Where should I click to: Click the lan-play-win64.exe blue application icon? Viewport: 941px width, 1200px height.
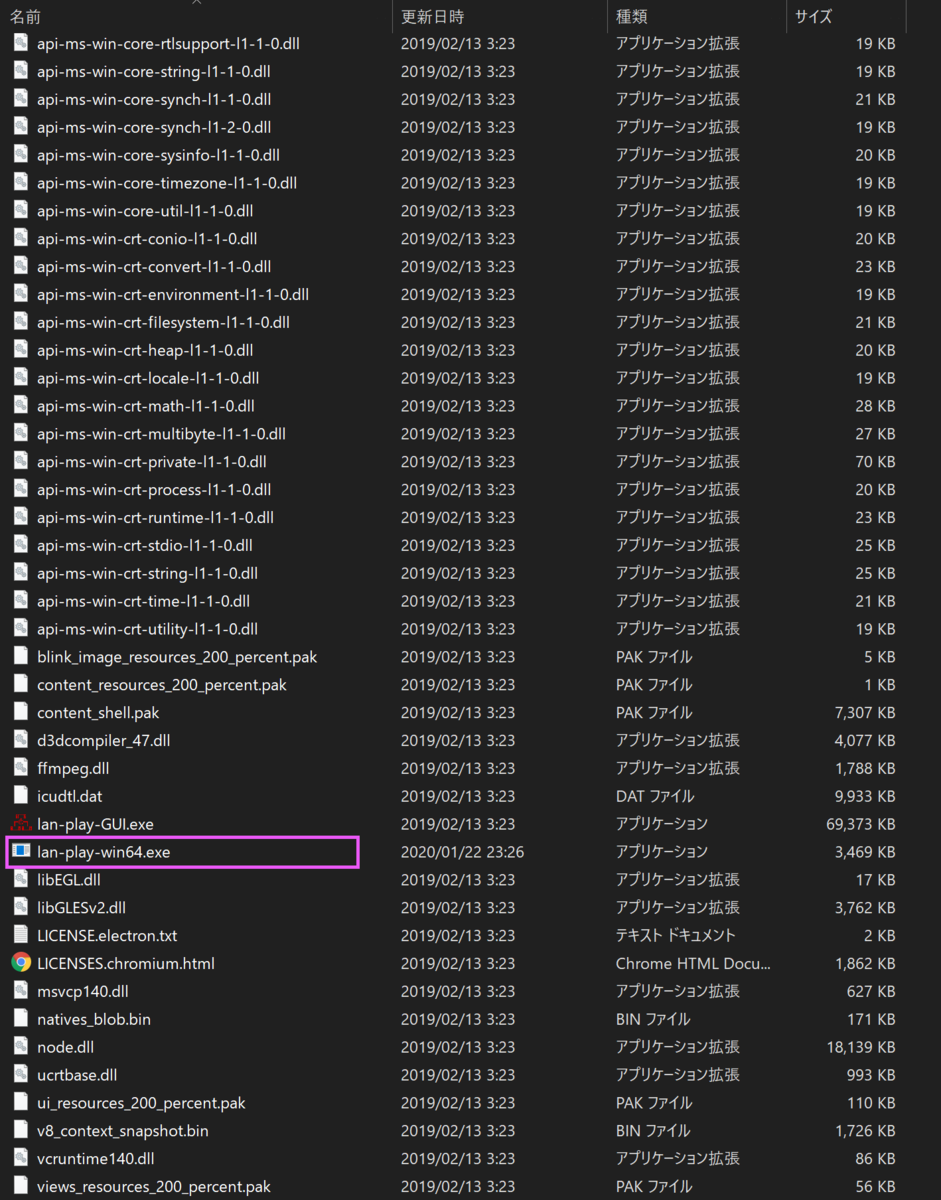point(21,852)
